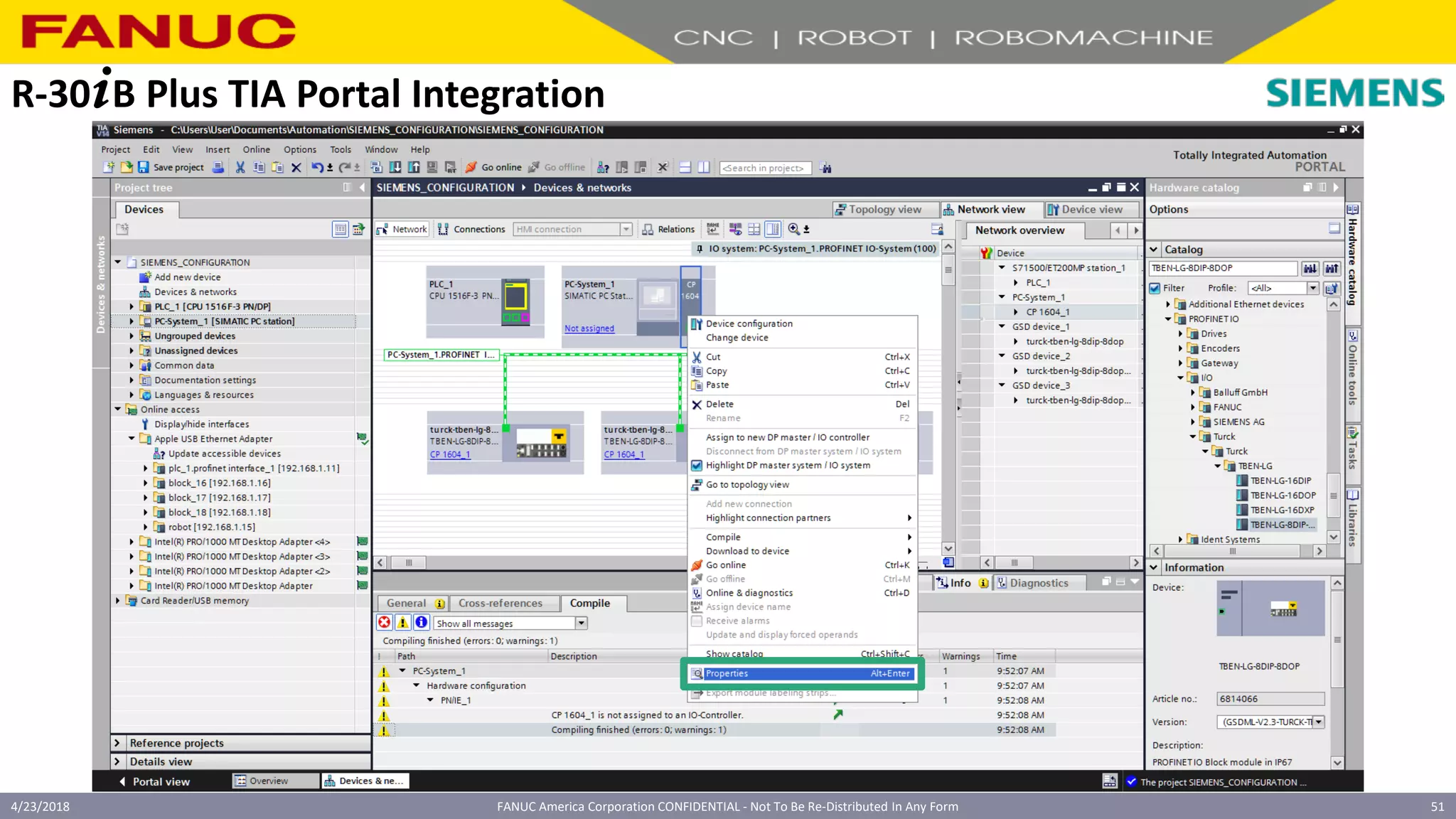Open the Options menu in menu bar
1456x819 pixels.
pyautogui.click(x=300, y=149)
